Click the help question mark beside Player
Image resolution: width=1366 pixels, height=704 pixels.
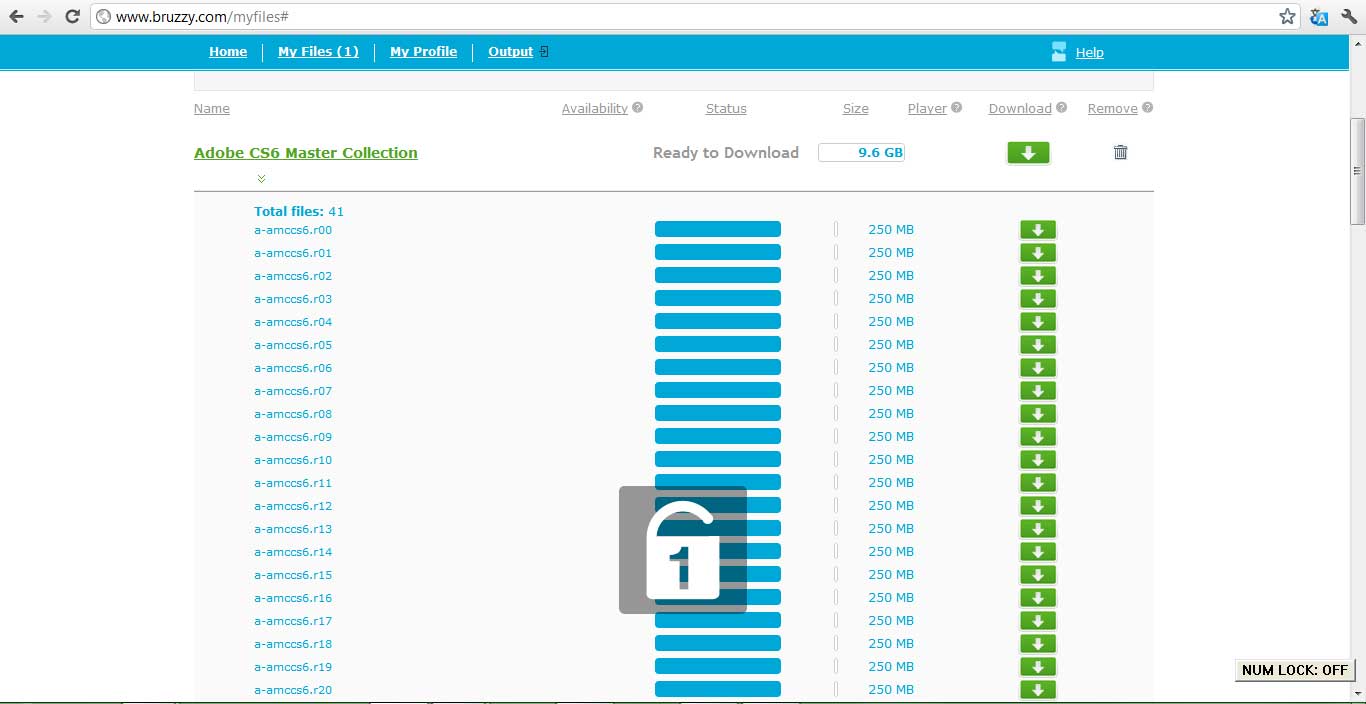[x=957, y=108]
